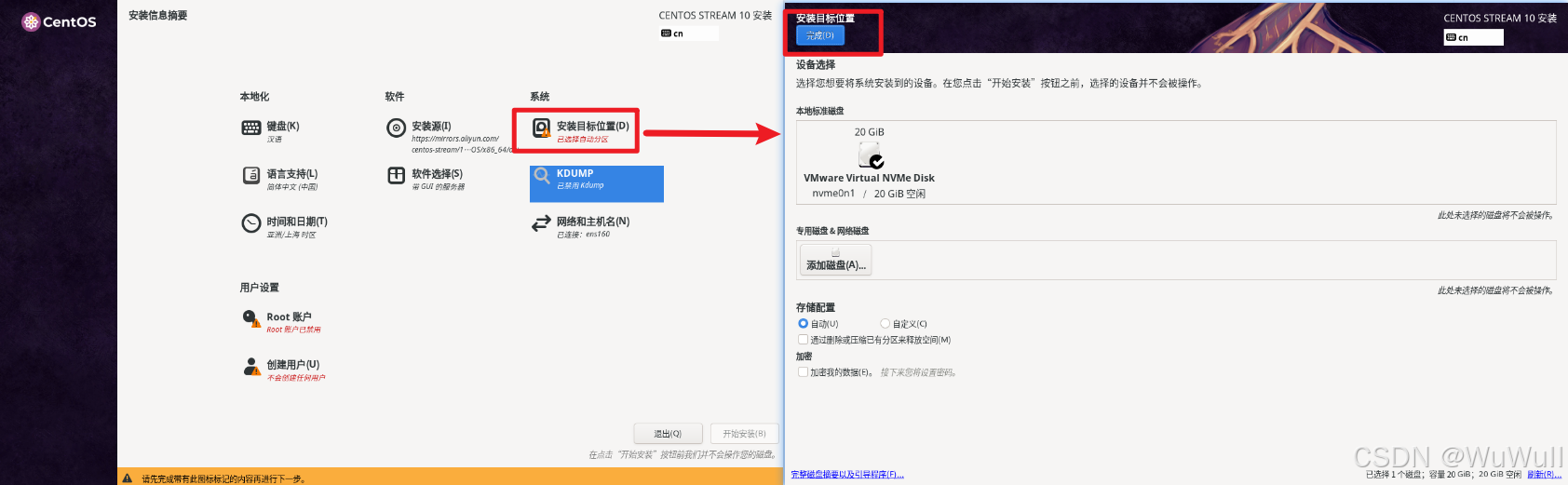Viewport: 1568px width, 485px height.
Task: Click the 完成(D) Done button
Action: (x=820, y=35)
